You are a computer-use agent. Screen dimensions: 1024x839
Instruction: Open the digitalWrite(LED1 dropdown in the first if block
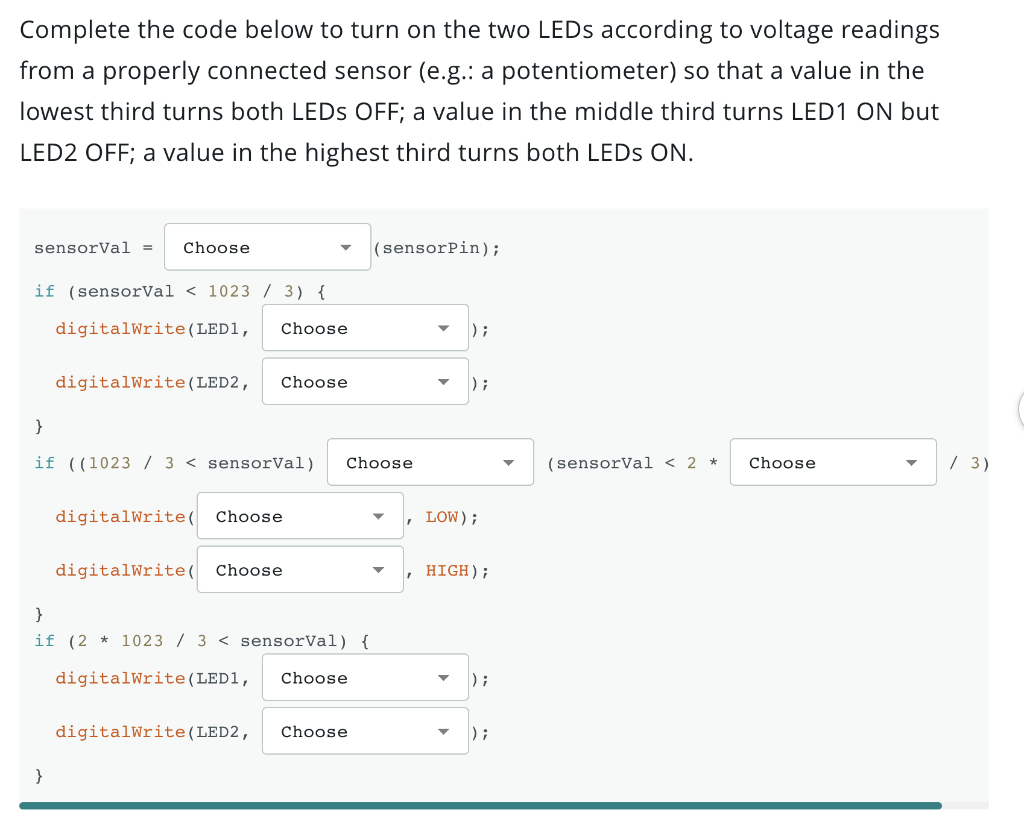(x=365, y=328)
